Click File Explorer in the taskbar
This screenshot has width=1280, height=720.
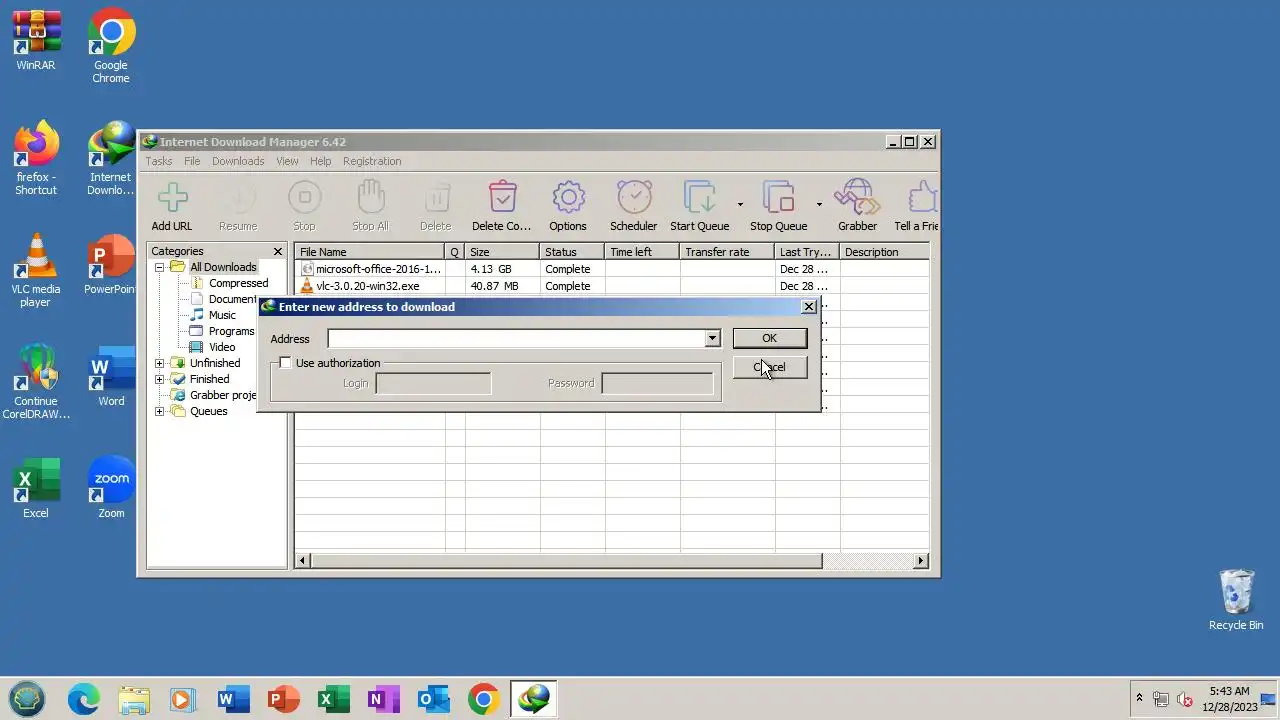(x=134, y=699)
